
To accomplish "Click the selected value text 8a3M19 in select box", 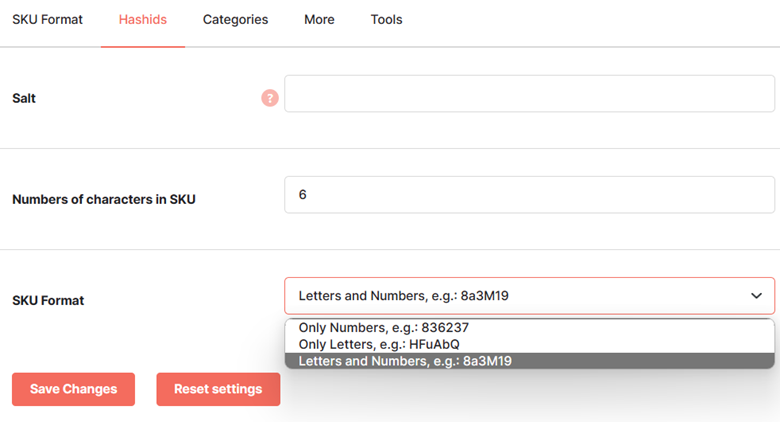I will pyautogui.click(x=485, y=296).
